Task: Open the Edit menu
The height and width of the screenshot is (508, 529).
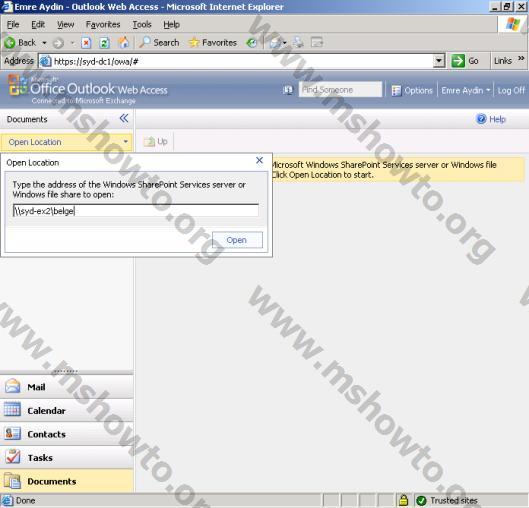Action: (x=38, y=24)
